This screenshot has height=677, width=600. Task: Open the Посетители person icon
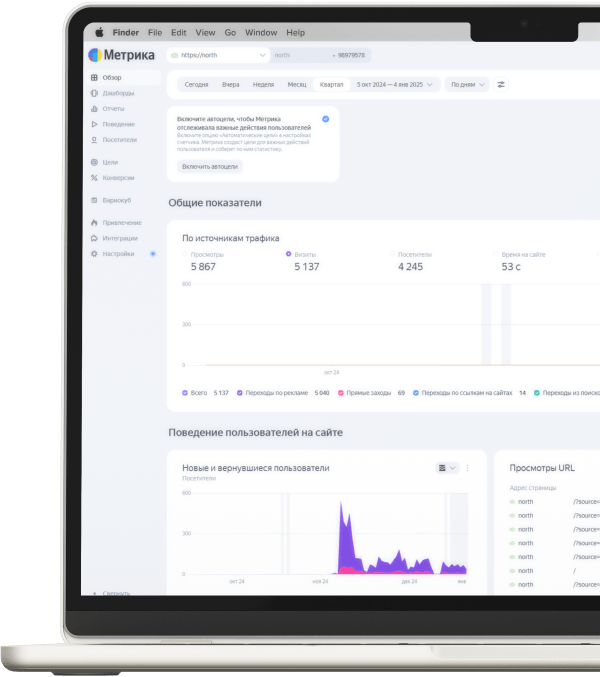pos(94,140)
